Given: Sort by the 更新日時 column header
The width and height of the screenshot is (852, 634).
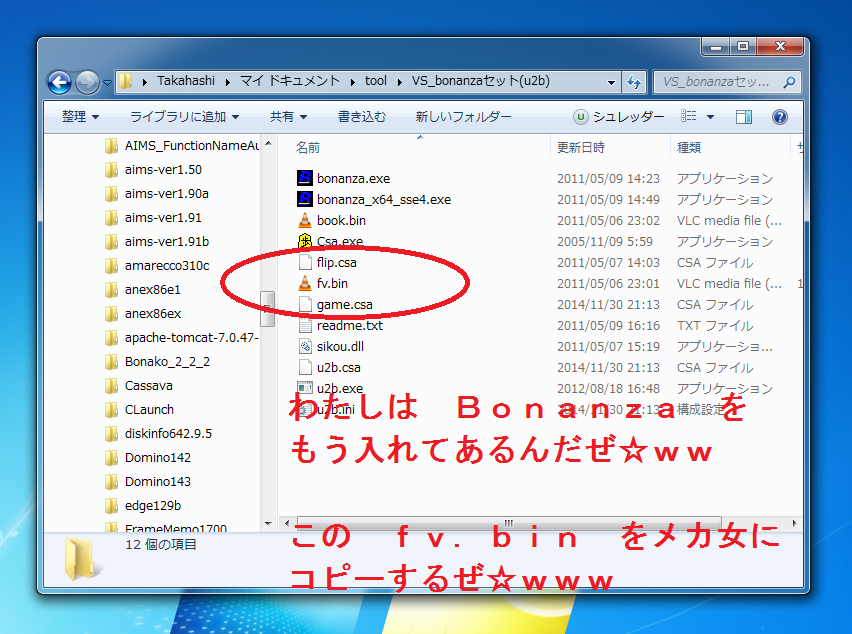Looking at the screenshot, I should (x=581, y=148).
